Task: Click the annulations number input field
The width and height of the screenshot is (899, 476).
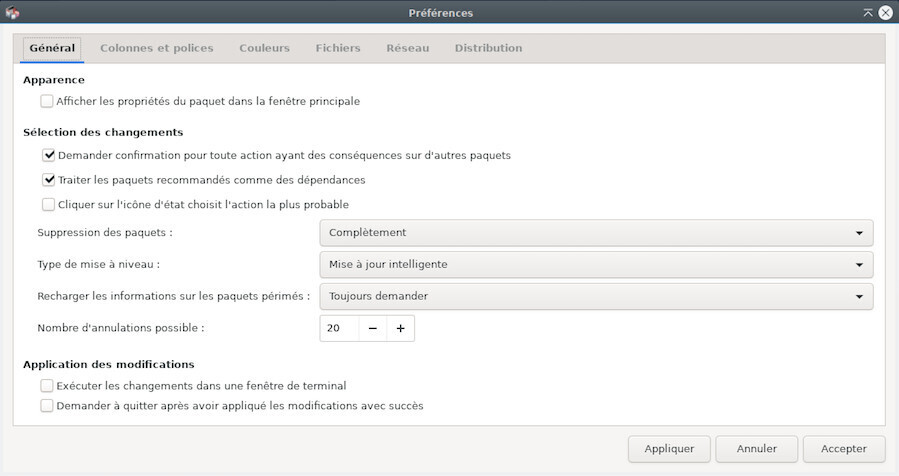Action: 339,328
